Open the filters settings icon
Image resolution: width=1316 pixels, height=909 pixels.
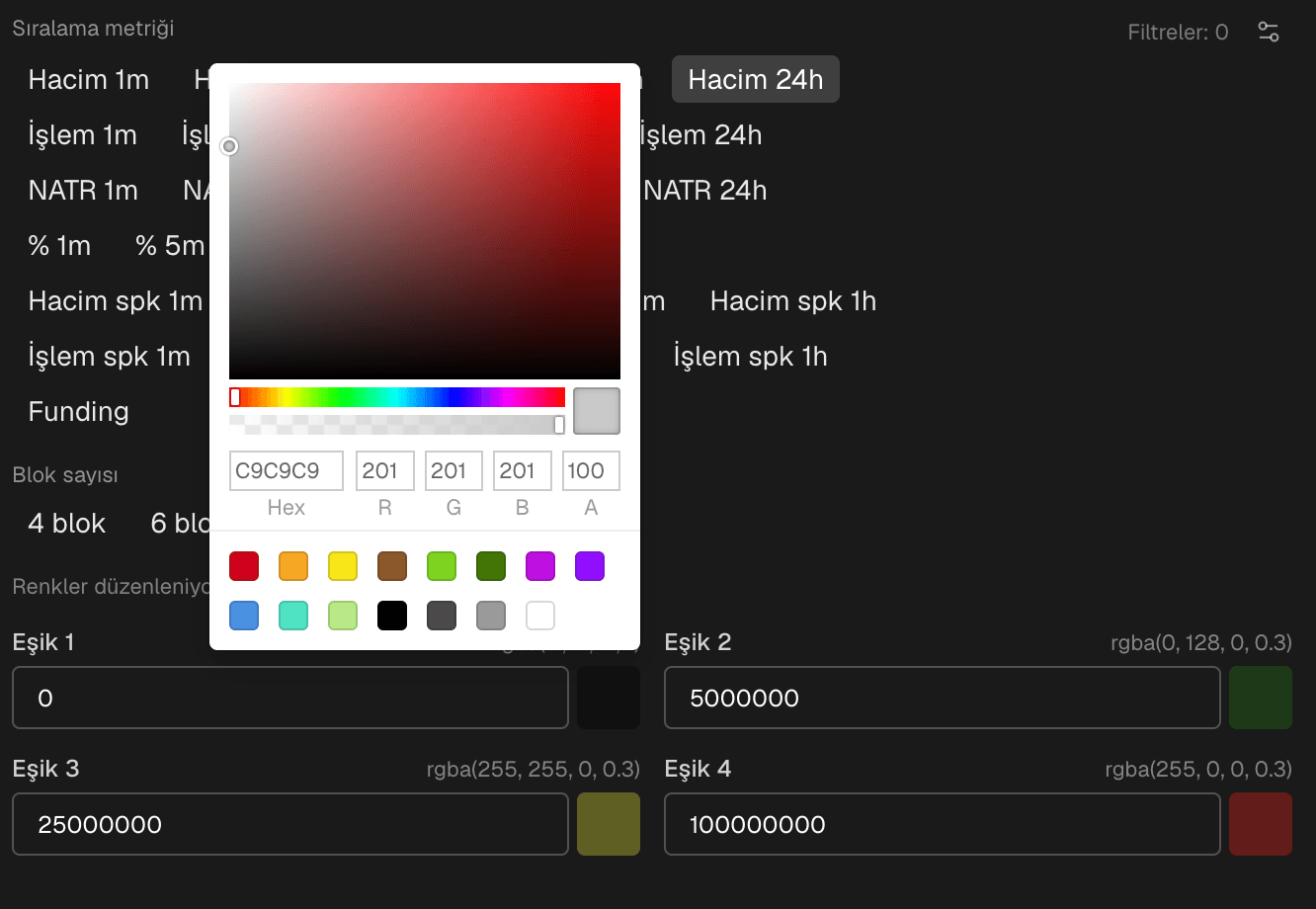click(x=1269, y=32)
